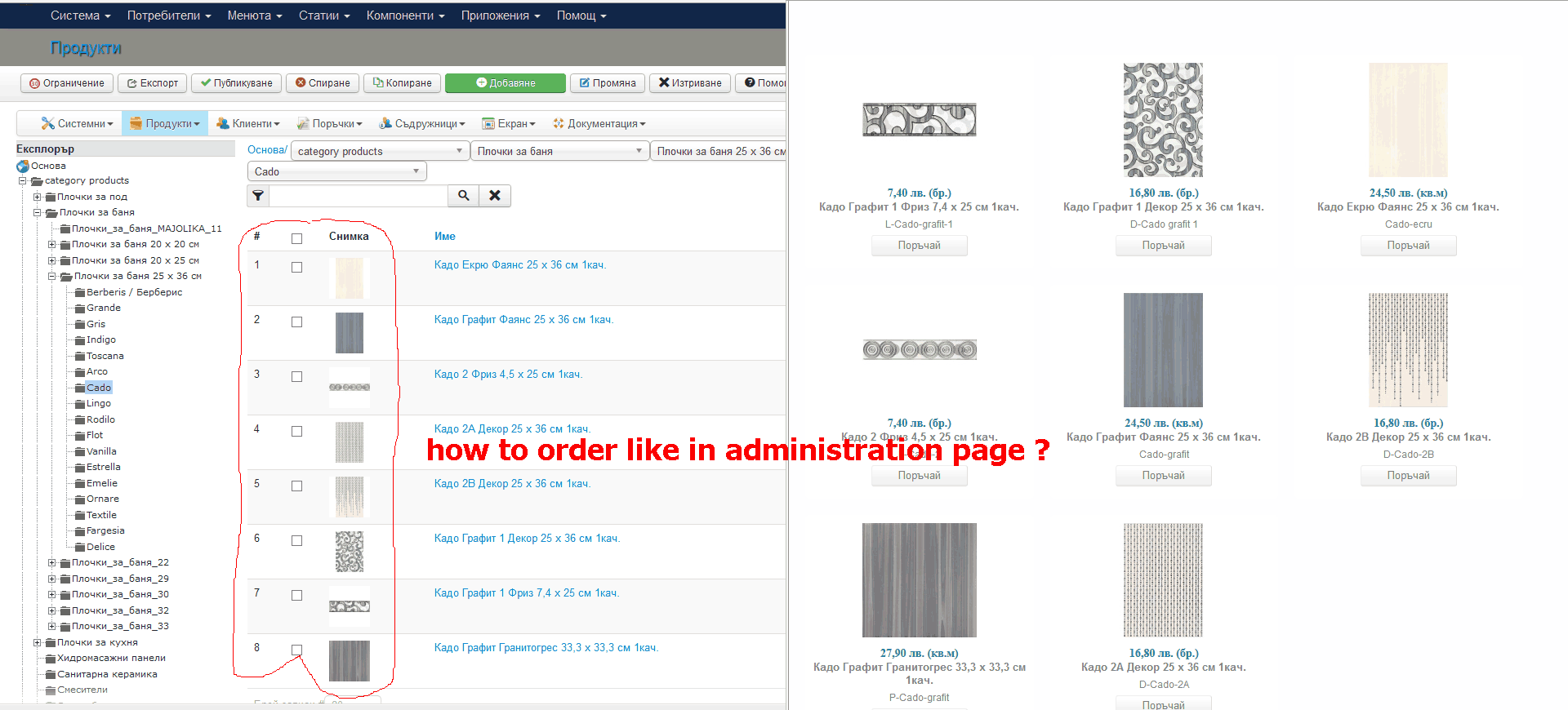Click Поръчай under Кадо Екрю Фаянс

[x=1408, y=246]
